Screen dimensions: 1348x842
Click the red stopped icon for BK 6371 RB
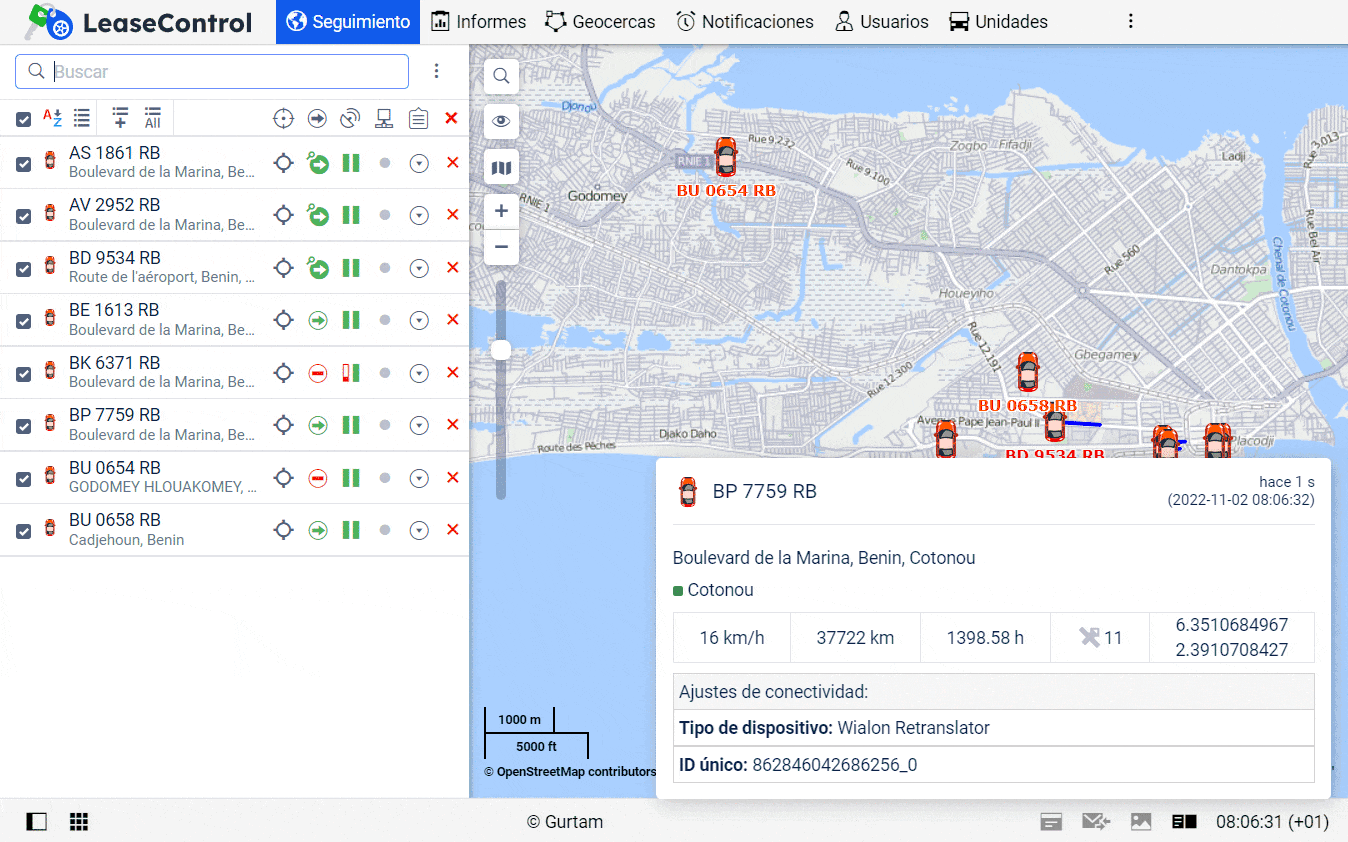click(318, 373)
